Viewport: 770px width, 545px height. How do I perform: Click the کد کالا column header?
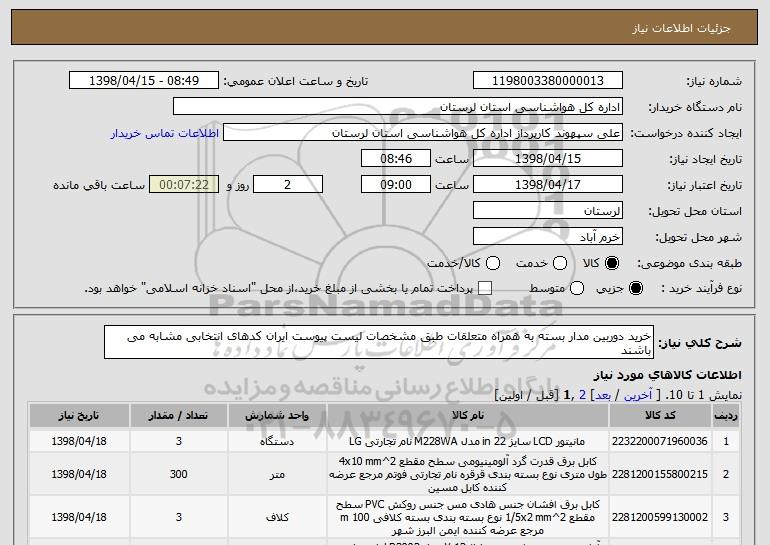pyautogui.click(x=660, y=415)
